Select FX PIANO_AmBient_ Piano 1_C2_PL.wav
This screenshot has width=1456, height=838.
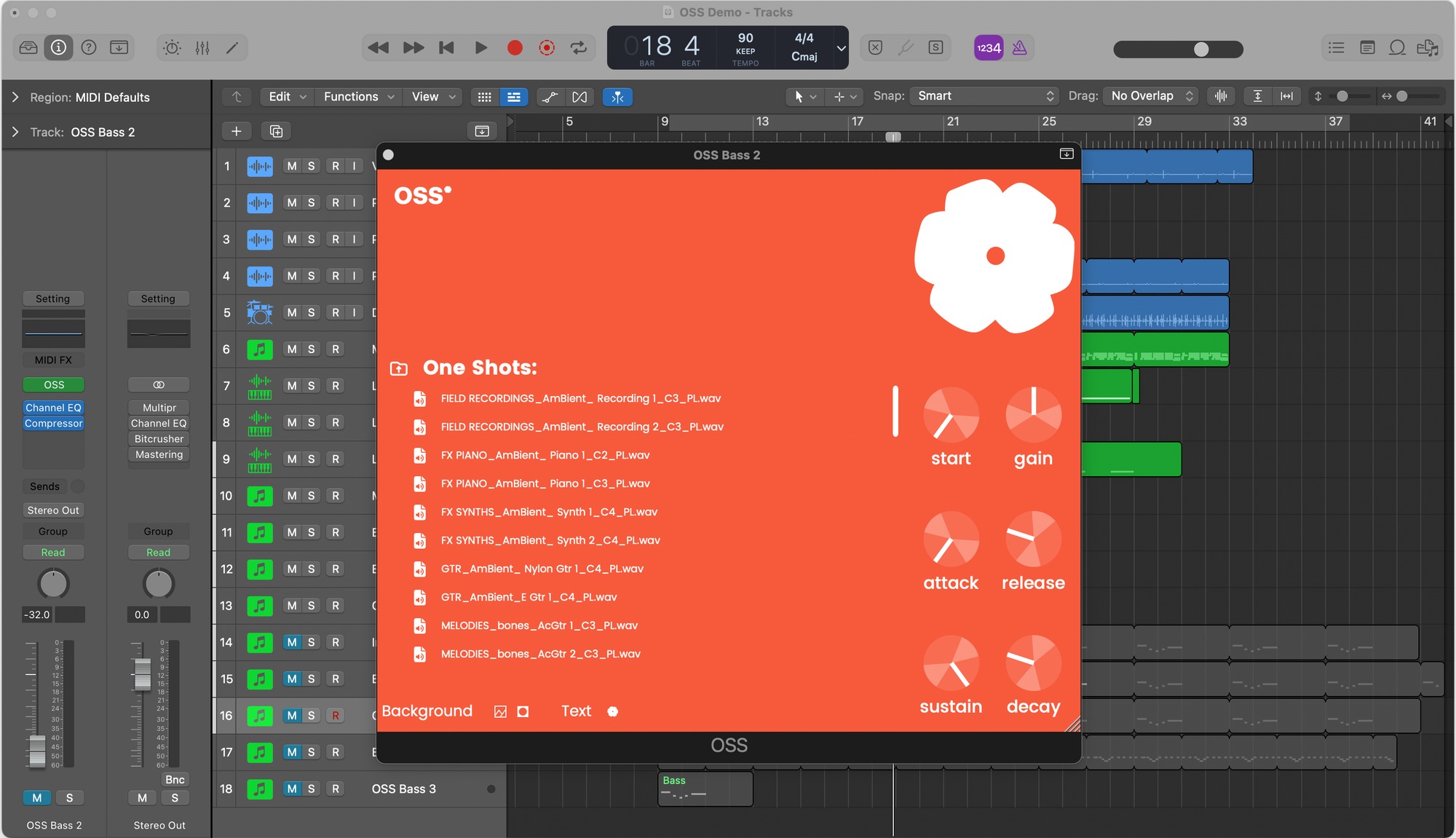545,455
